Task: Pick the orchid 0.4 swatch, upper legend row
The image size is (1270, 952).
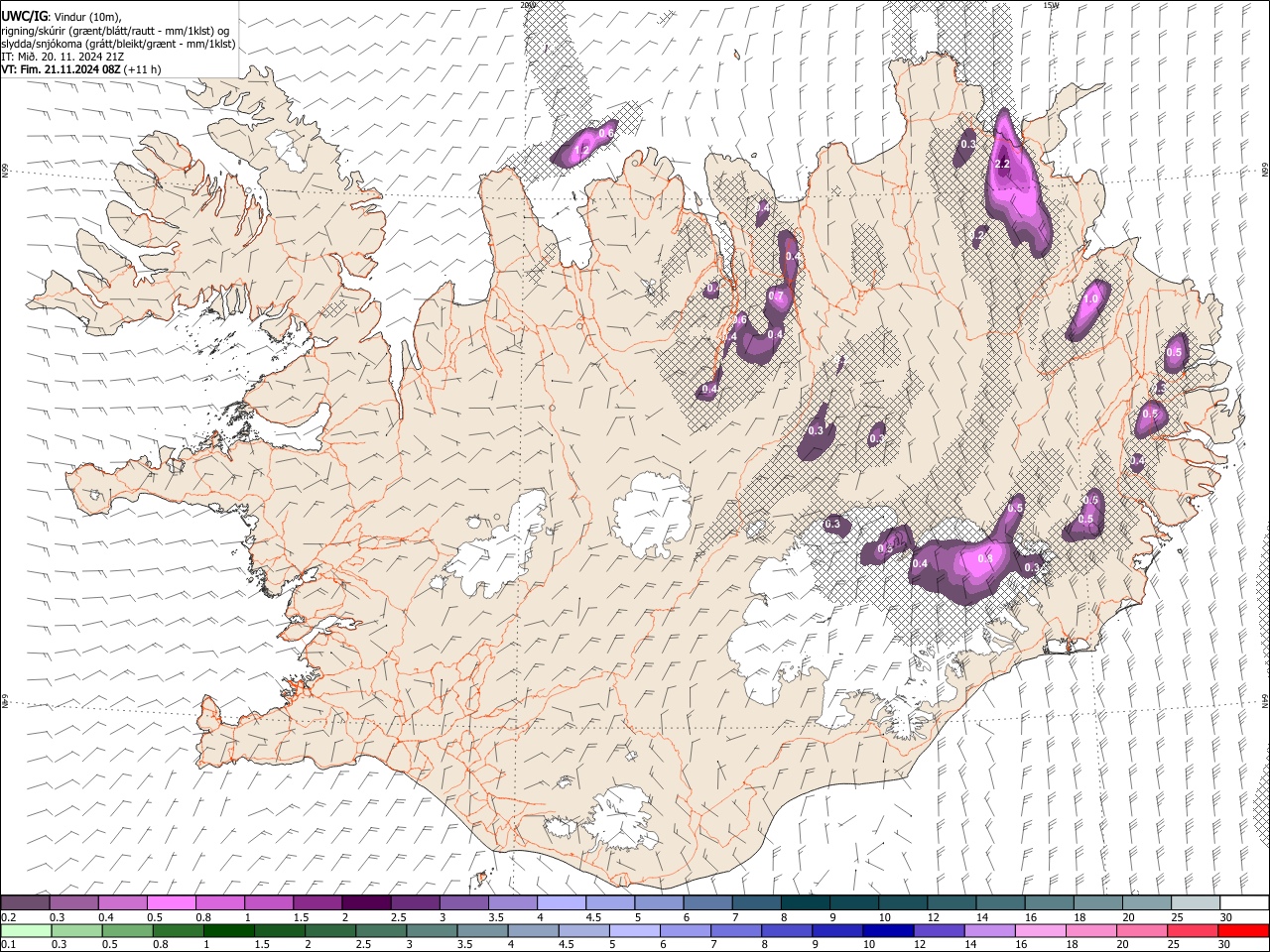Action: pyautogui.click(x=122, y=902)
